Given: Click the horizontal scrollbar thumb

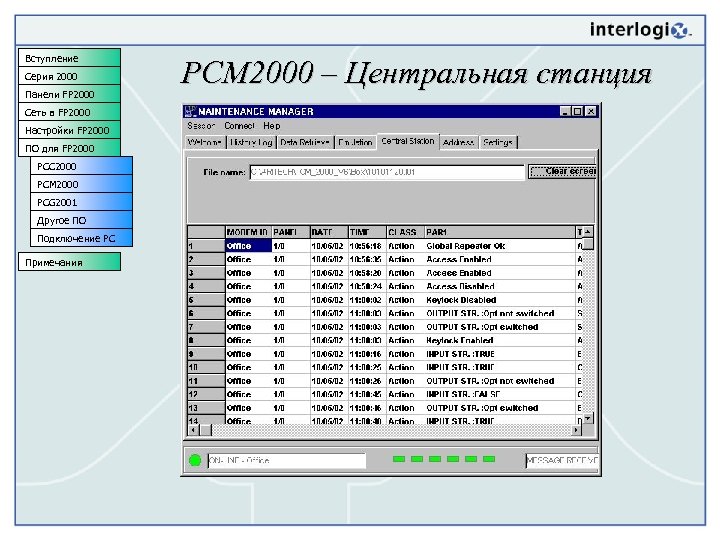Looking at the screenshot, I should [x=206, y=430].
